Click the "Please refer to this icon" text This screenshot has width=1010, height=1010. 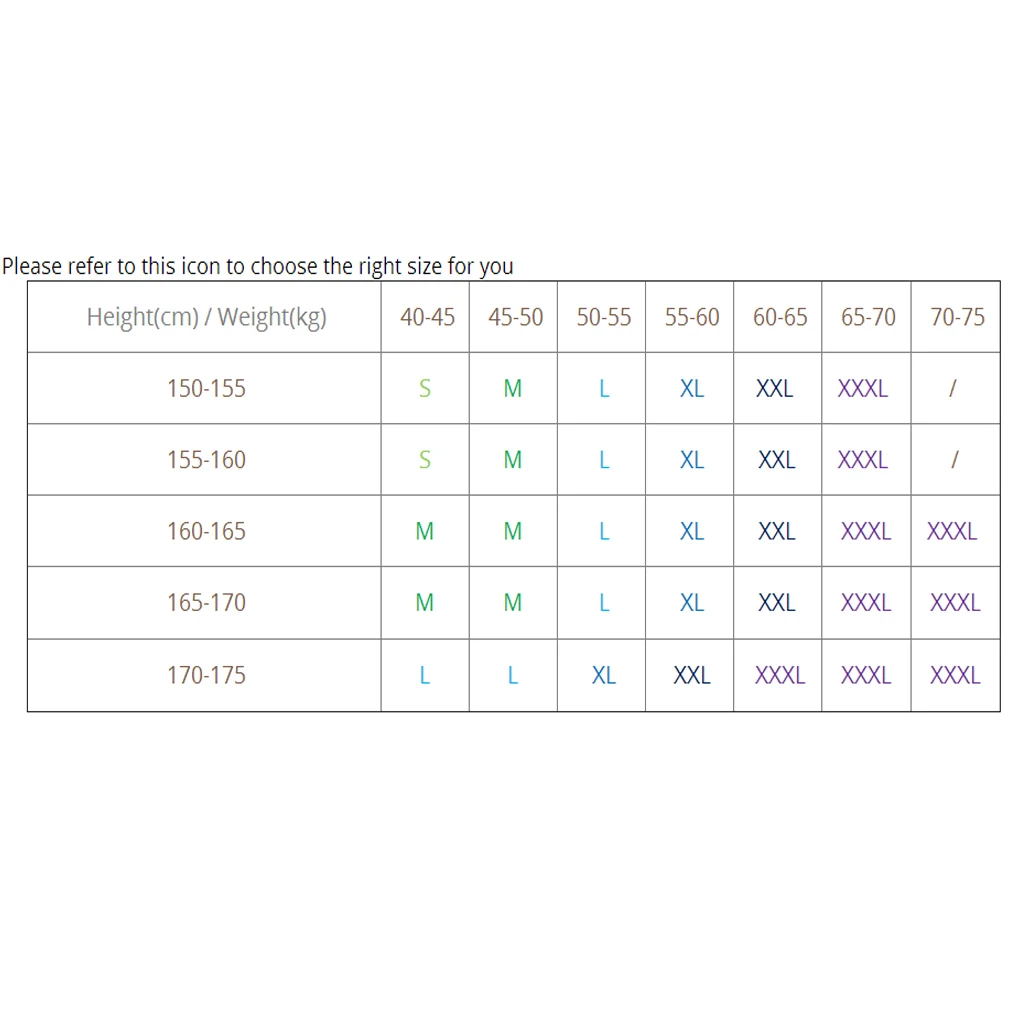[257, 266]
